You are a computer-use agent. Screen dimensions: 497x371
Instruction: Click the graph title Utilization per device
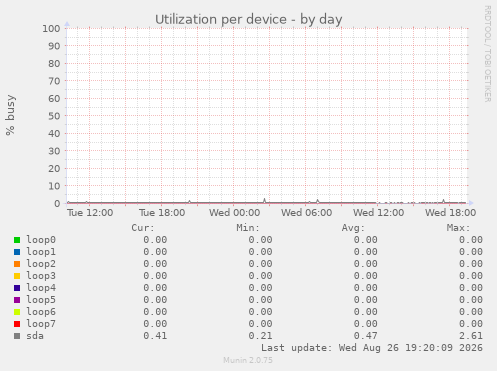(x=249, y=19)
